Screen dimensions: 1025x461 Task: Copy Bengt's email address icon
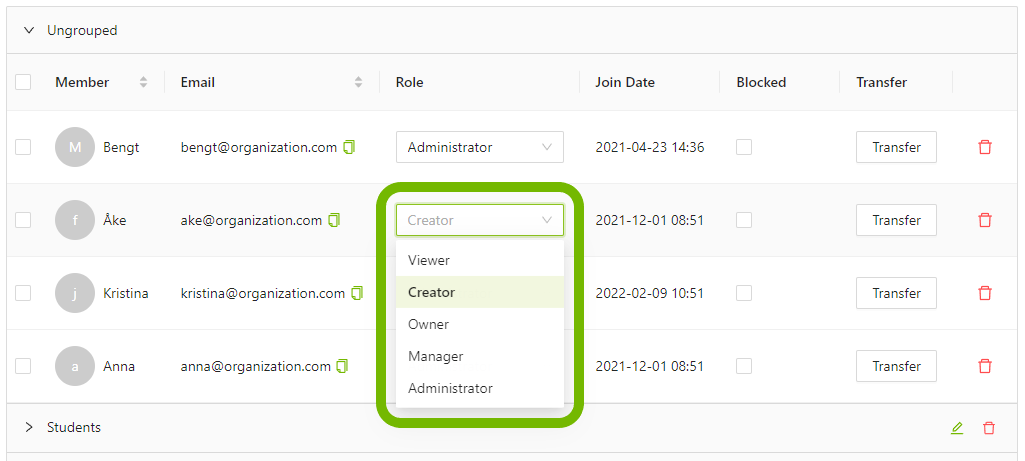[x=349, y=147]
